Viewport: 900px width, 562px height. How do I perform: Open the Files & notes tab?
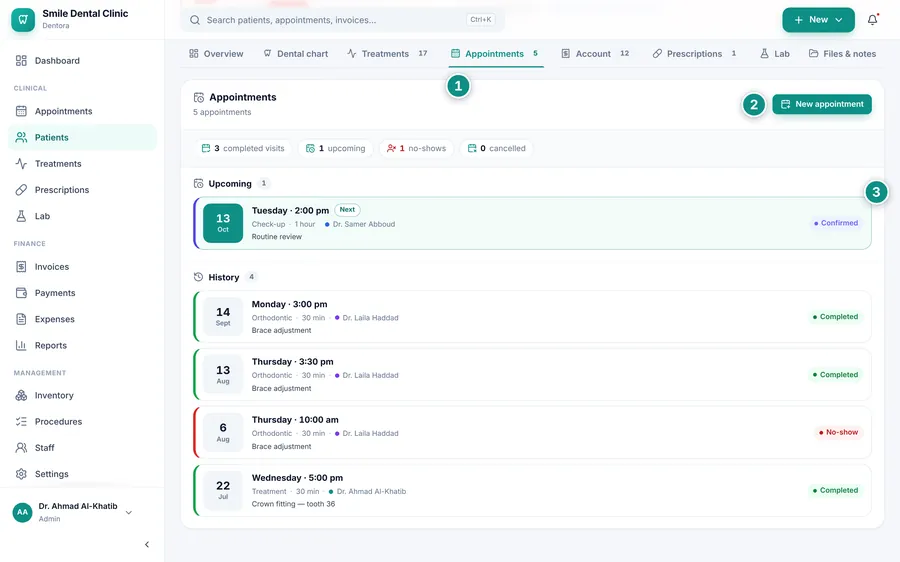[843, 53]
